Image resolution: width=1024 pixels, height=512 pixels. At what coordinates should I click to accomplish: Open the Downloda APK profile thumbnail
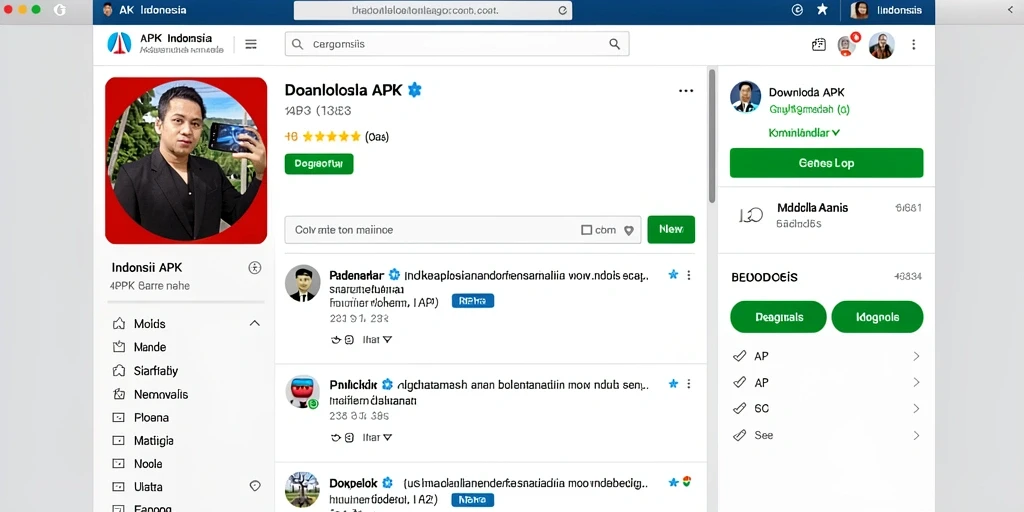pos(745,97)
